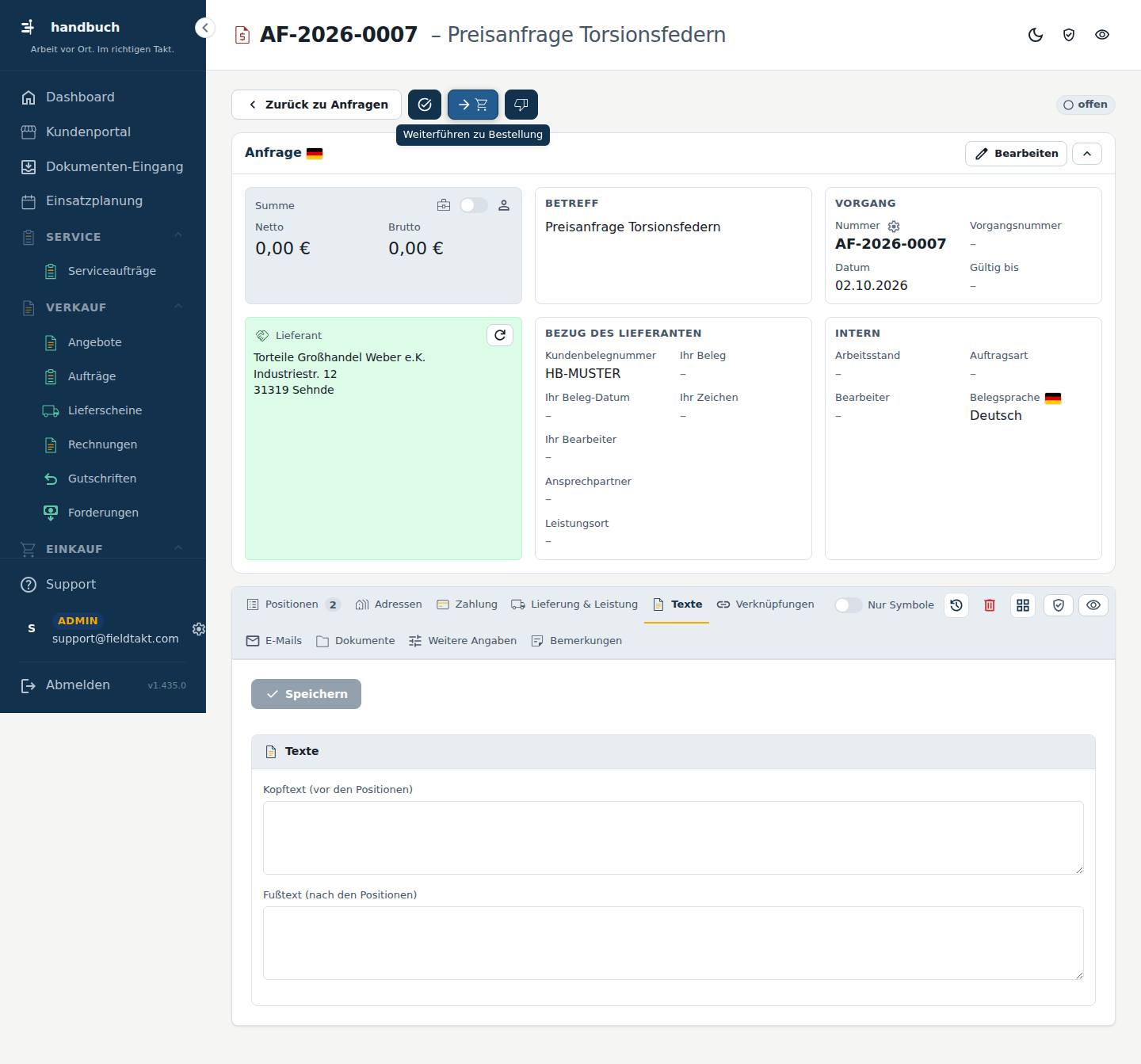Image resolution: width=1141 pixels, height=1064 pixels.
Task: Open history clock icon in tab bar
Action: pyautogui.click(x=956, y=605)
